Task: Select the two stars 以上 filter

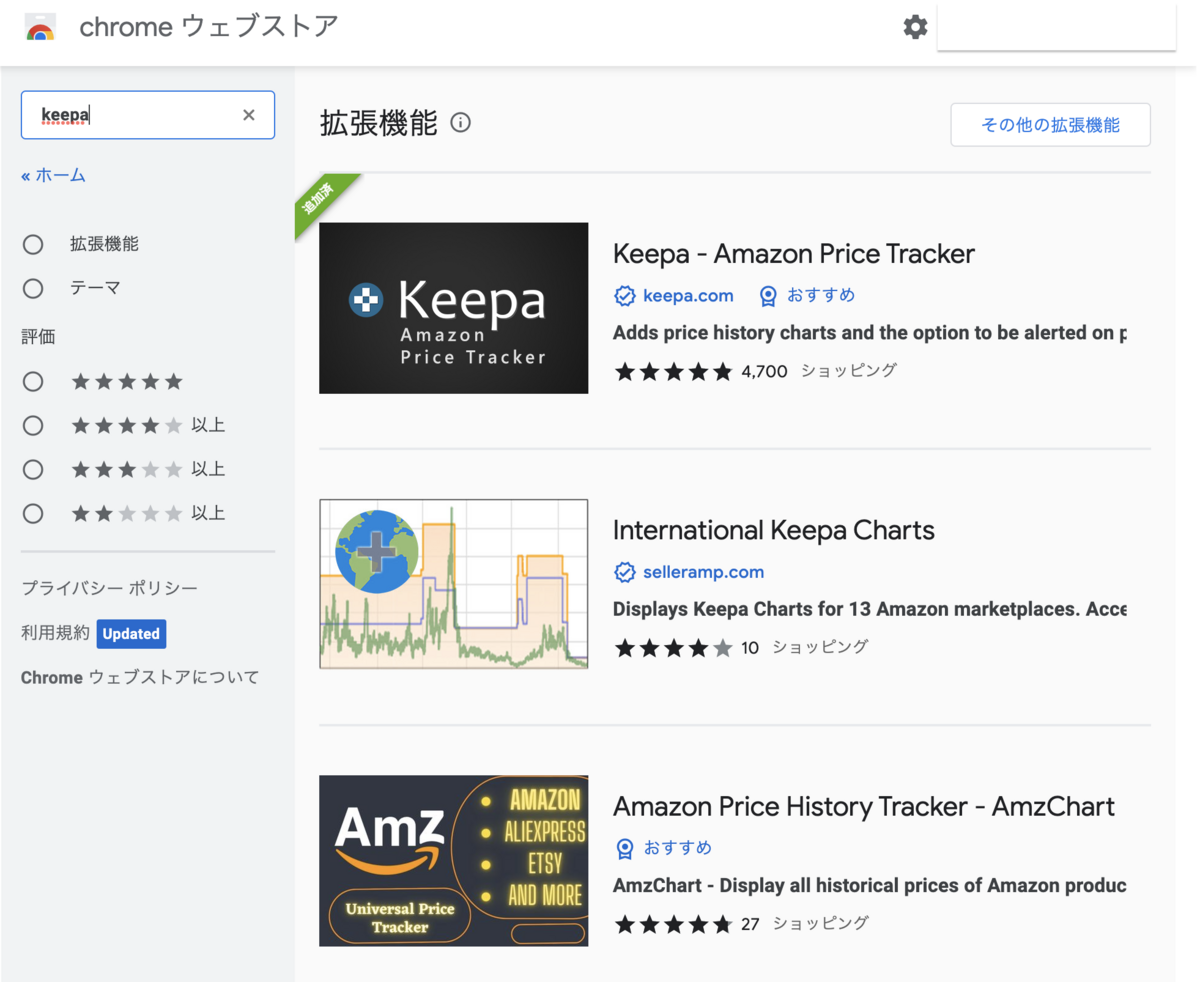Action: point(33,513)
